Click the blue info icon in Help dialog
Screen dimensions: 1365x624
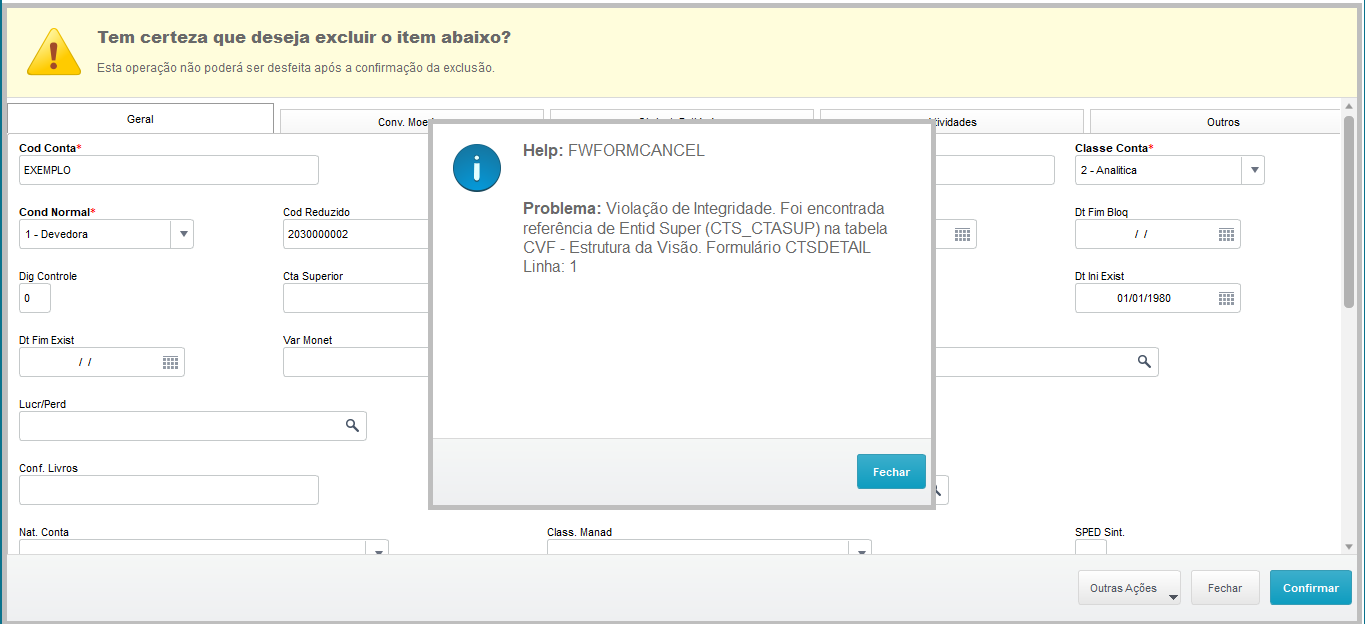pyautogui.click(x=476, y=167)
